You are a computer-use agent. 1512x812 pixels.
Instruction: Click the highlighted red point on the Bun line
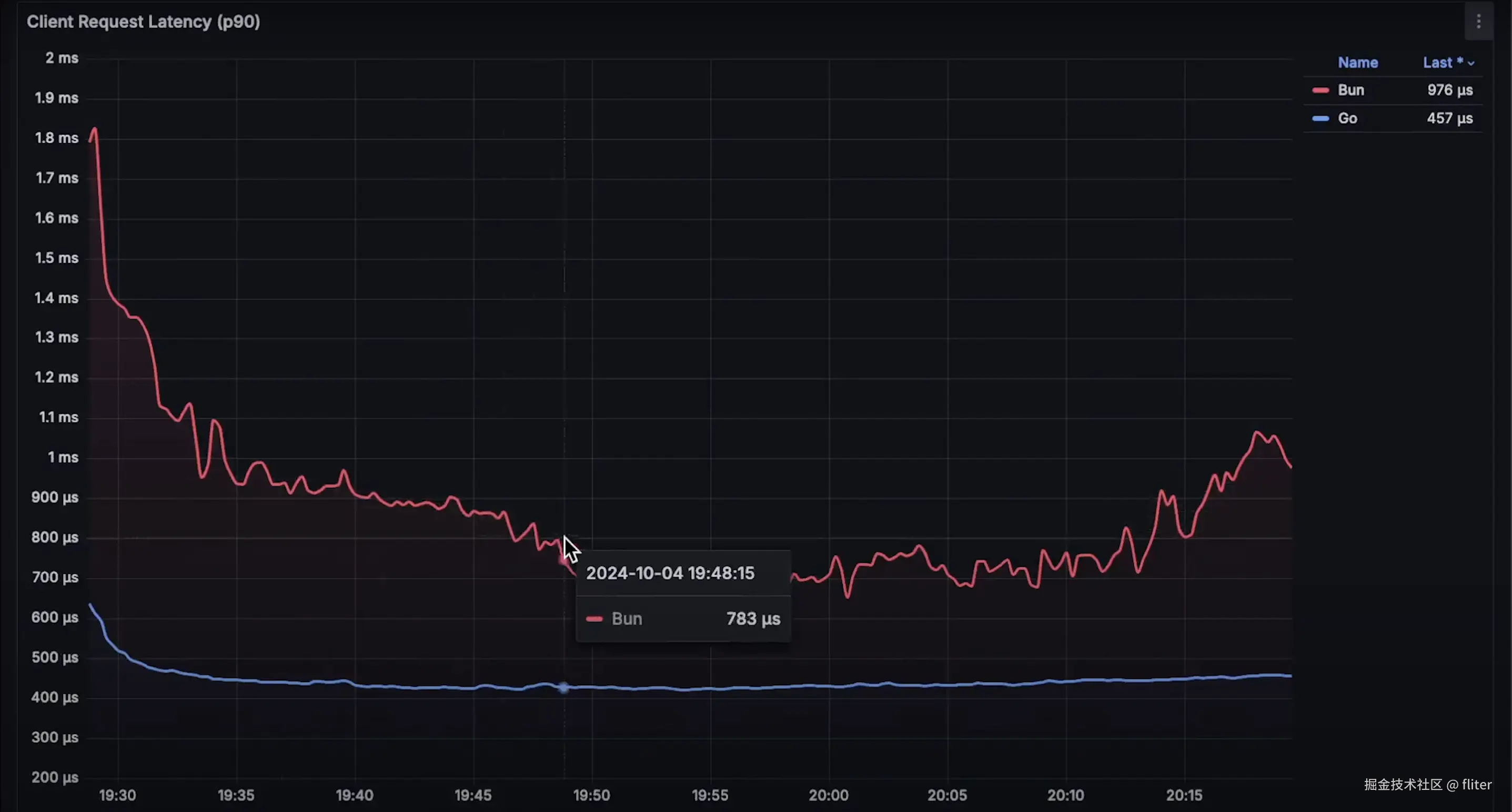(x=563, y=560)
